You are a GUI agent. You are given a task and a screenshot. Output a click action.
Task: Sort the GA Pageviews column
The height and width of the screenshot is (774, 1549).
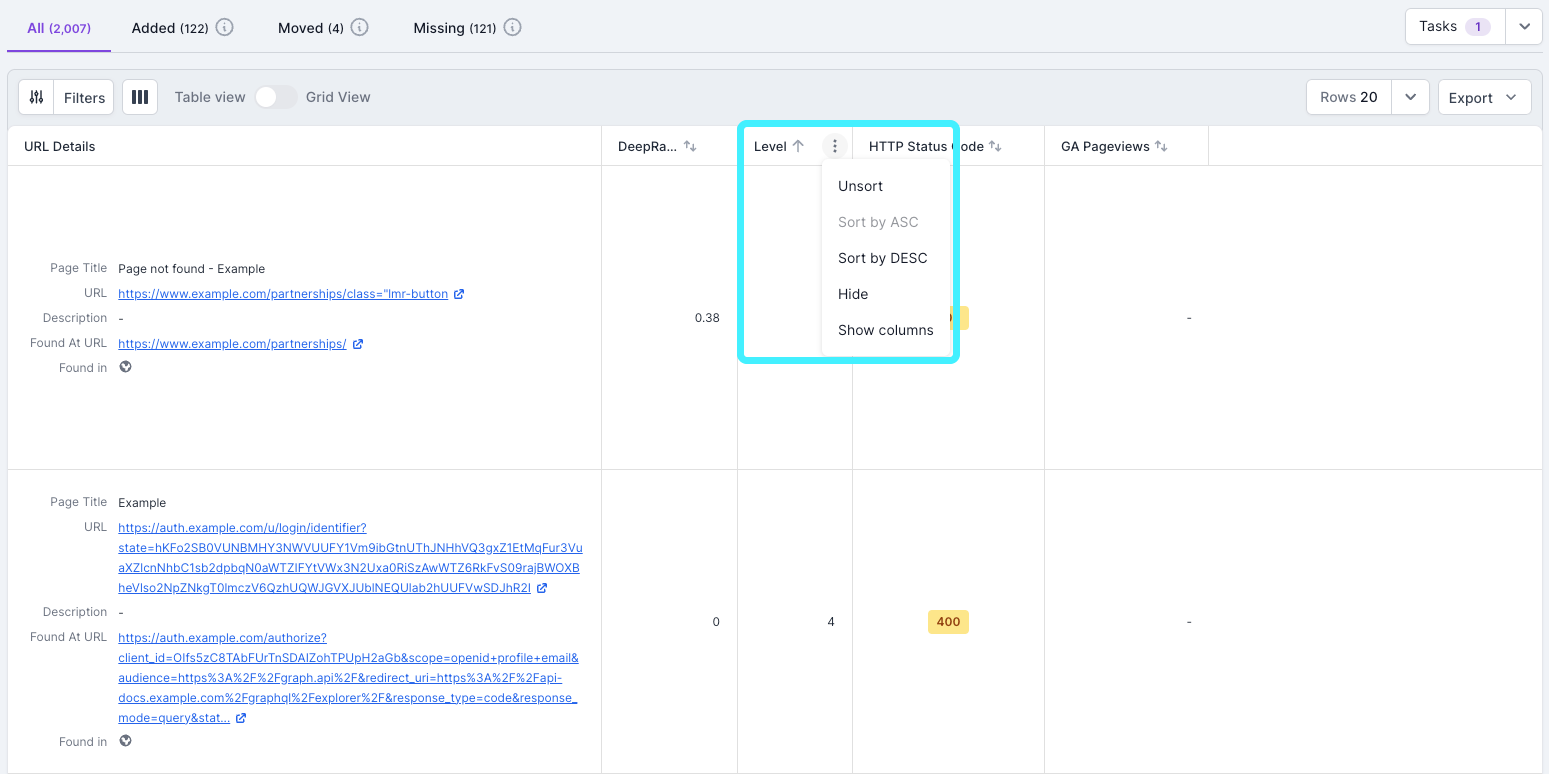point(1161,145)
